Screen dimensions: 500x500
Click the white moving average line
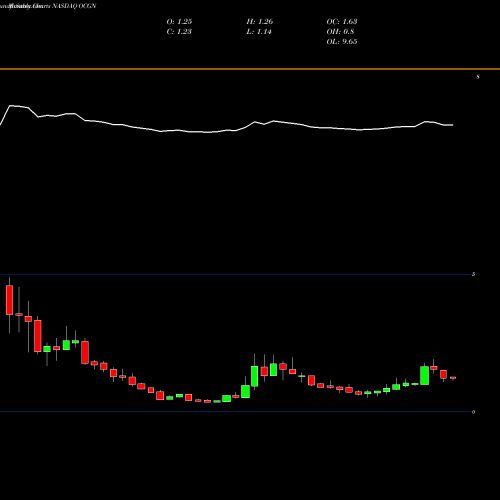[227, 131]
